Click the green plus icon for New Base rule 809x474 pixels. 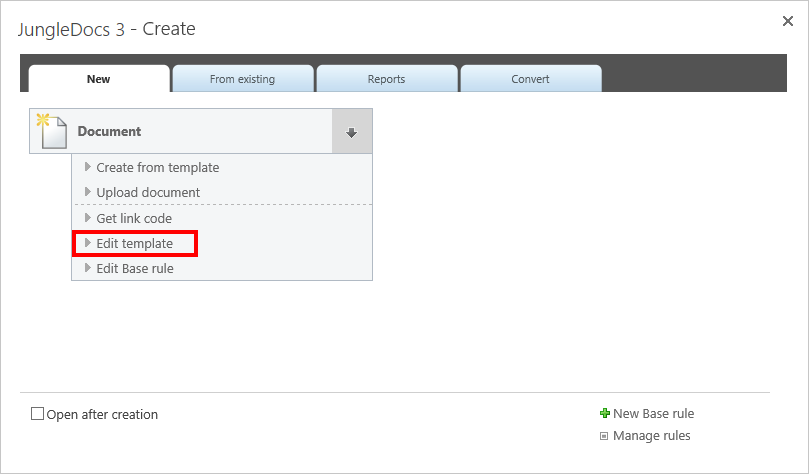pyautogui.click(x=605, y=413)
